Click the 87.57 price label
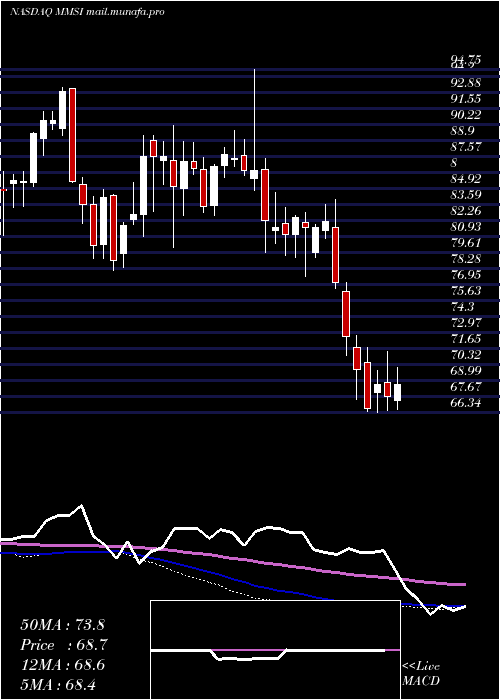500x700 pixels. (466, 147)
